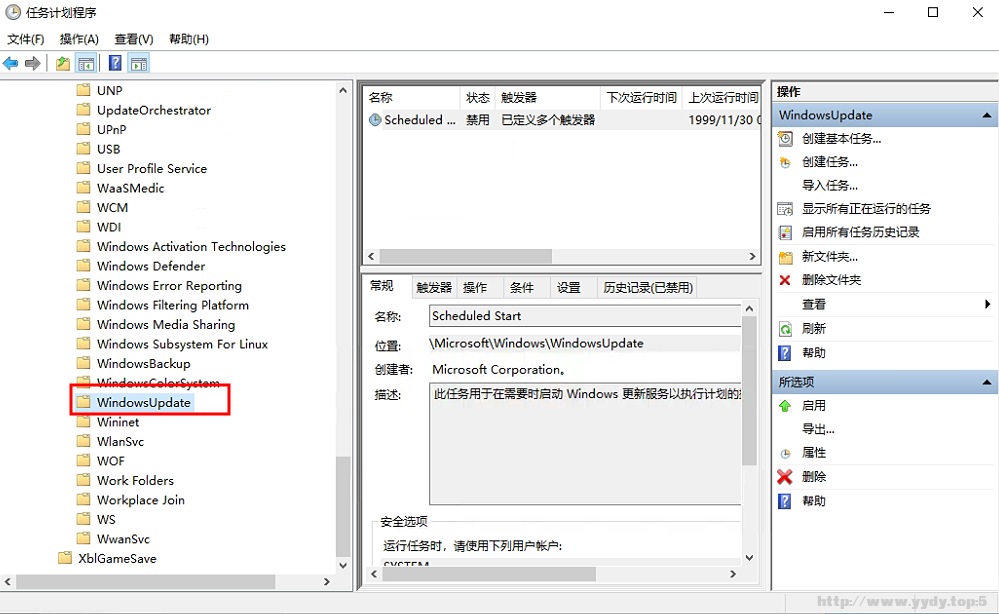The image size is (999, 614).
Task: Open the 操作(A) menu
Action: 79,39
